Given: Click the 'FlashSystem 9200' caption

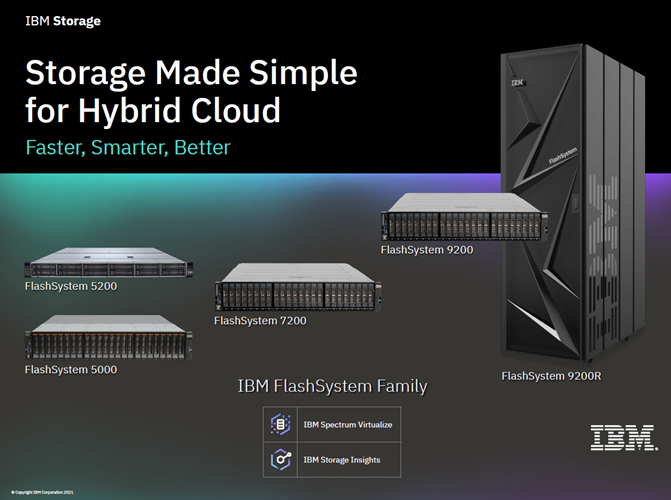Looking at the screenshot, I should pos(427,250).
